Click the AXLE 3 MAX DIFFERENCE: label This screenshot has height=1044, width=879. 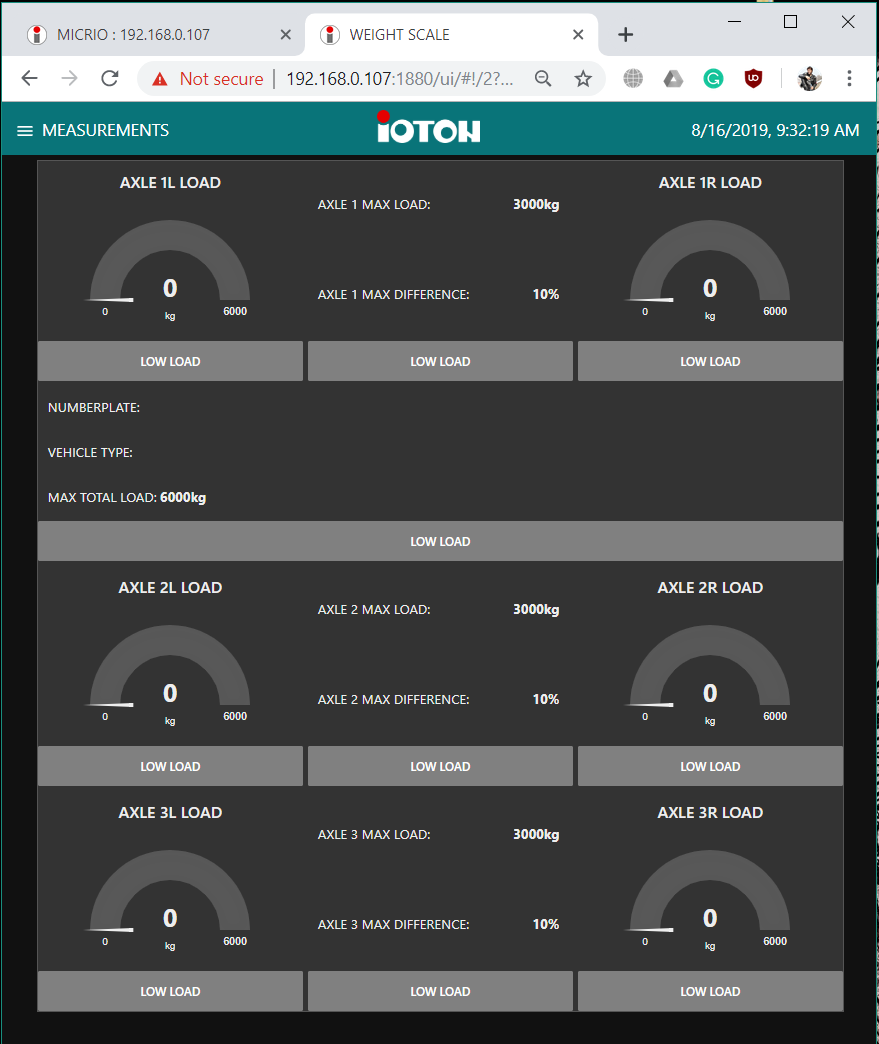(x=394, y=924)
